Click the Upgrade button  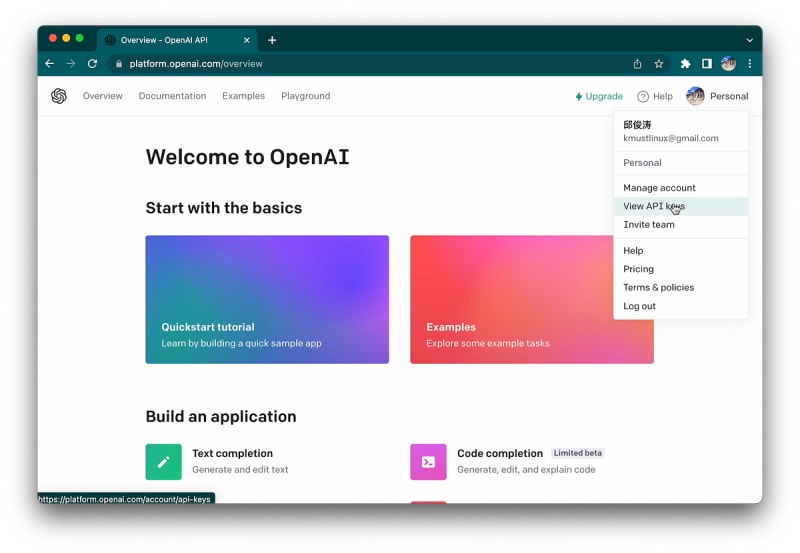point(599,96)
